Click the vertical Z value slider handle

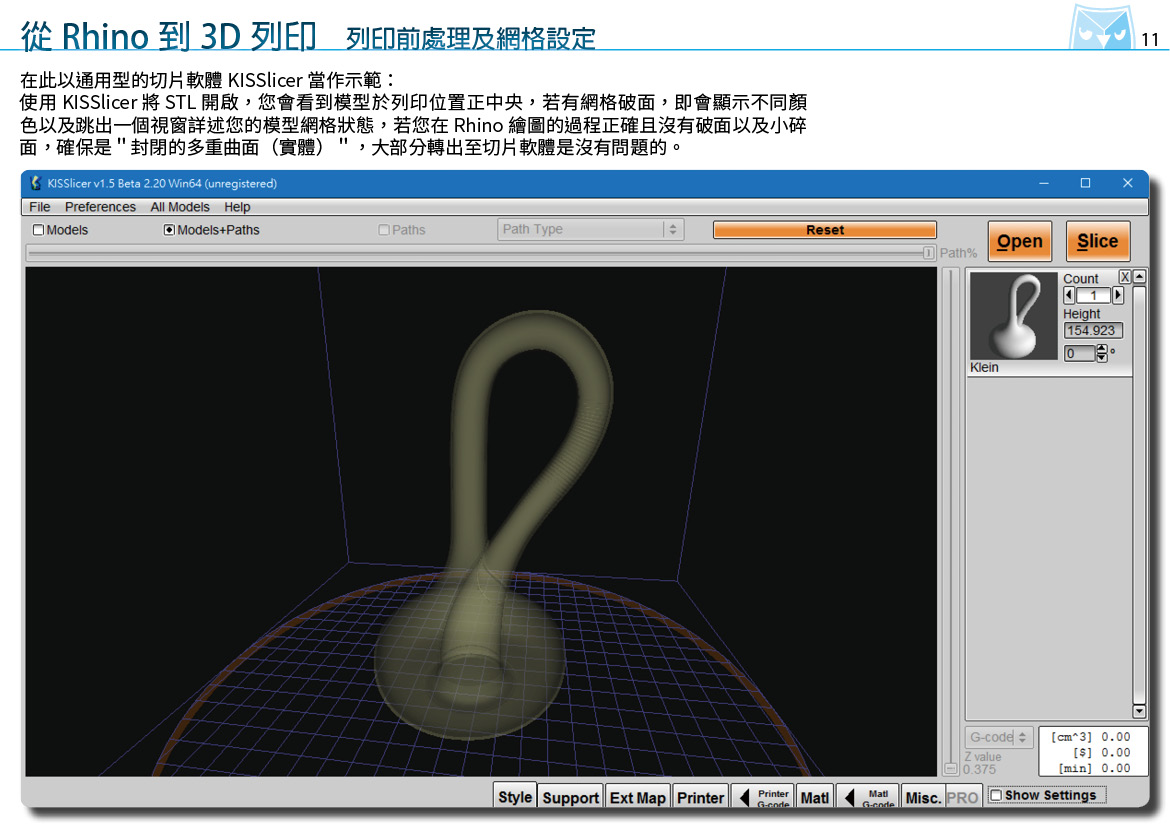[x=951, y=768]
